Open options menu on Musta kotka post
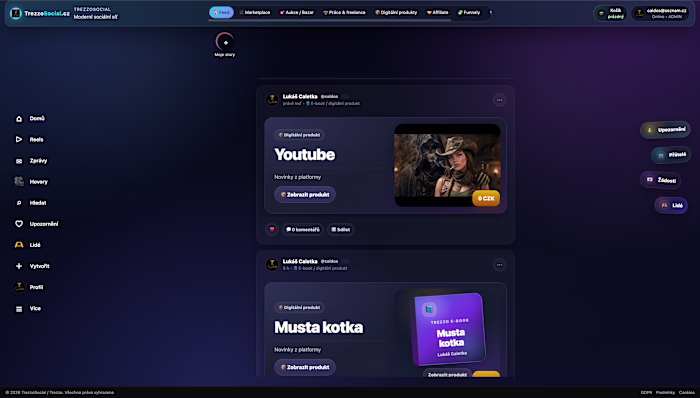This screenshot has width=700, height=398. [500, 265]
